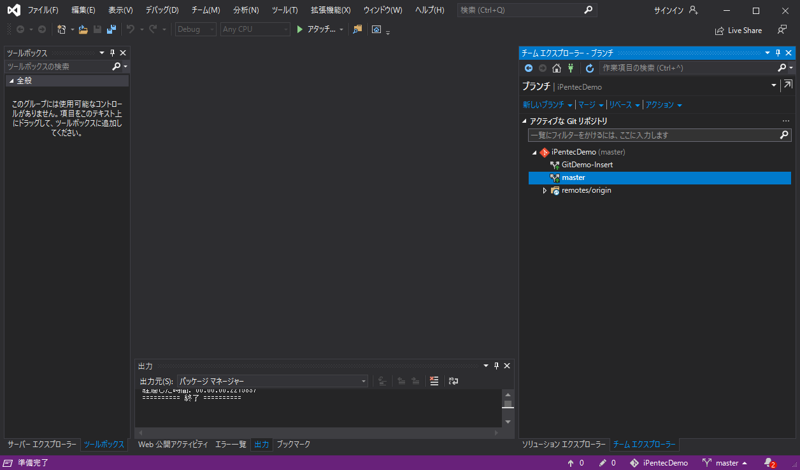Click the 作業項目の検索 search field

(x=688, y=68)
